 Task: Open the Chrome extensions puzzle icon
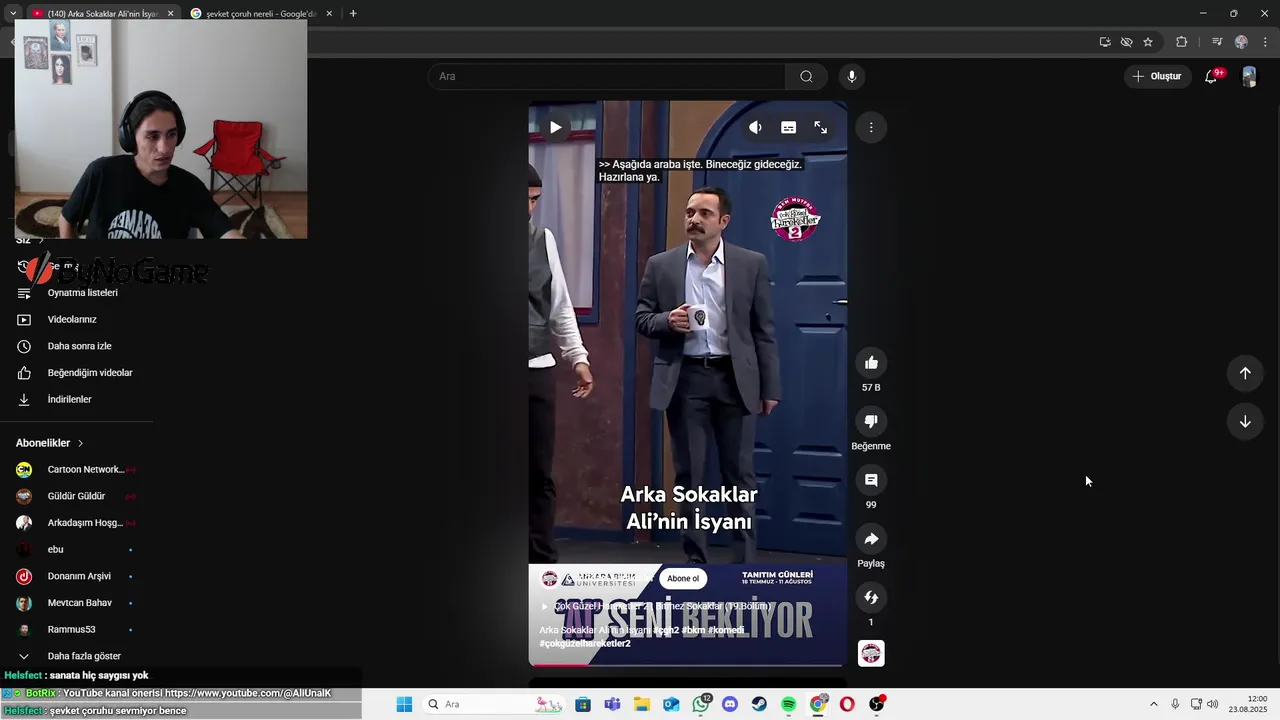1181,42
